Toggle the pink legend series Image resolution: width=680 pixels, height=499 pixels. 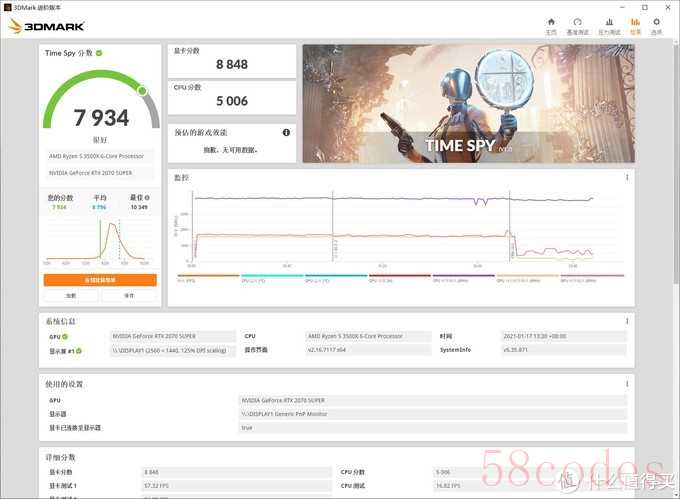pyautogui.click(x=592, y=278)
